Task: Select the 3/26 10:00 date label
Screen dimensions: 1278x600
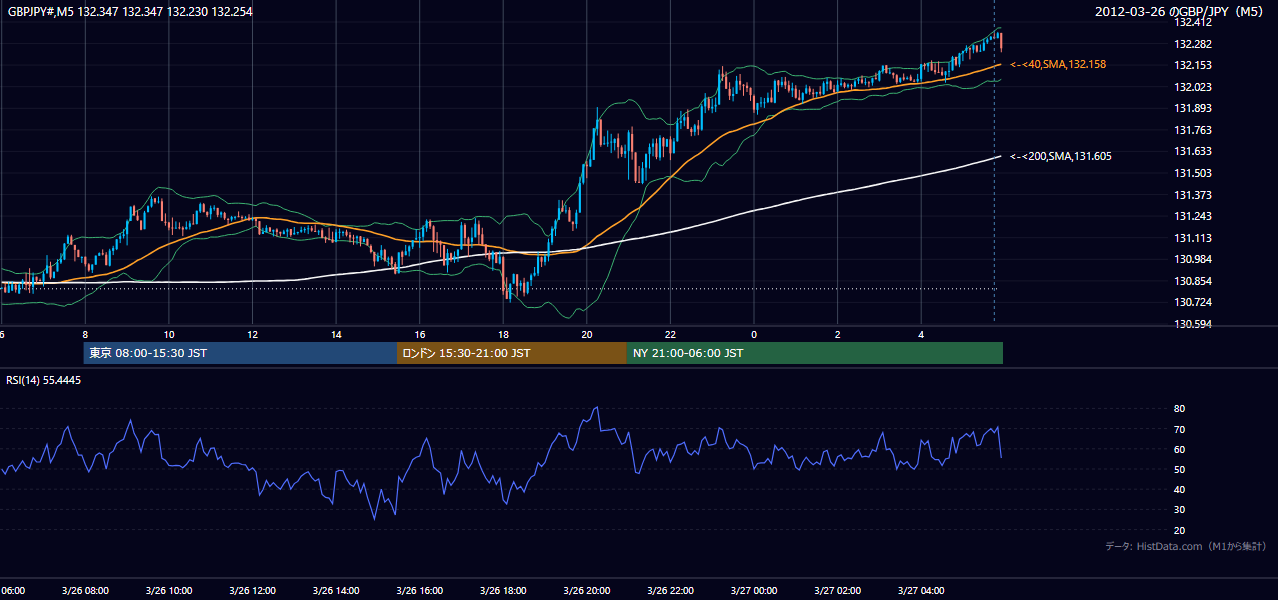Action: (x=169, y=591)
